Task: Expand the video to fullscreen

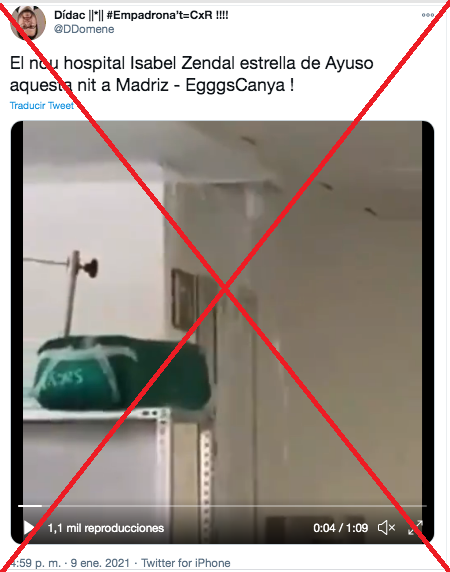Action: click(x=415, y=527)
